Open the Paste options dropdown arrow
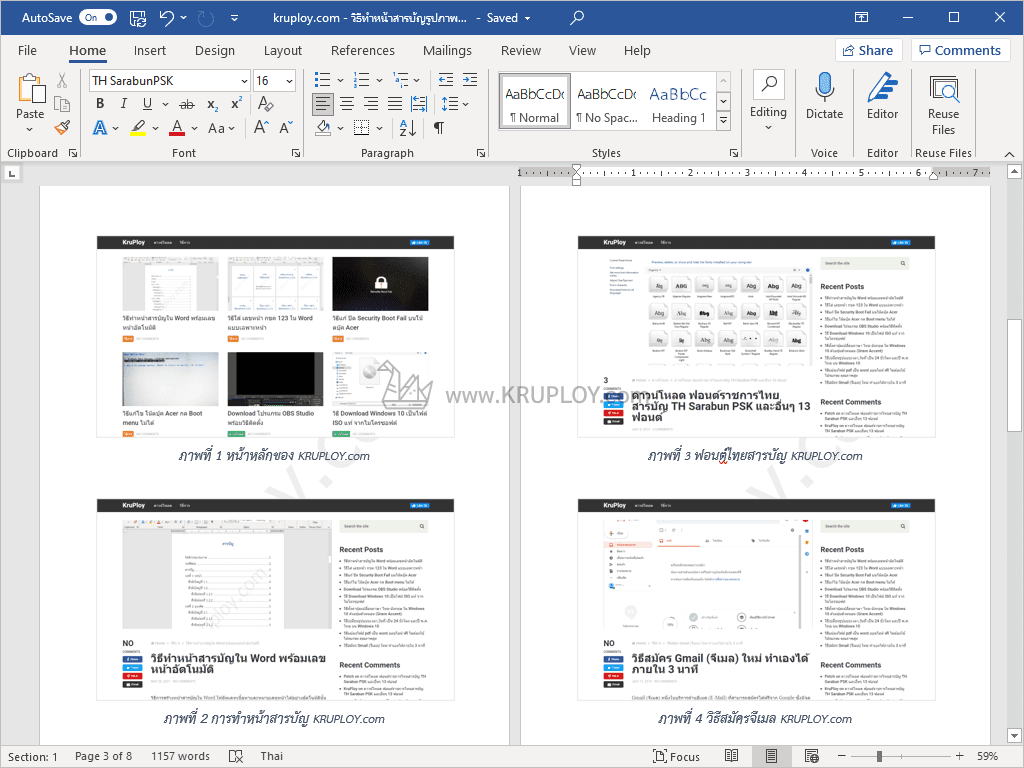This screenshot has width=1024, height=768. [x=30, y=129]
